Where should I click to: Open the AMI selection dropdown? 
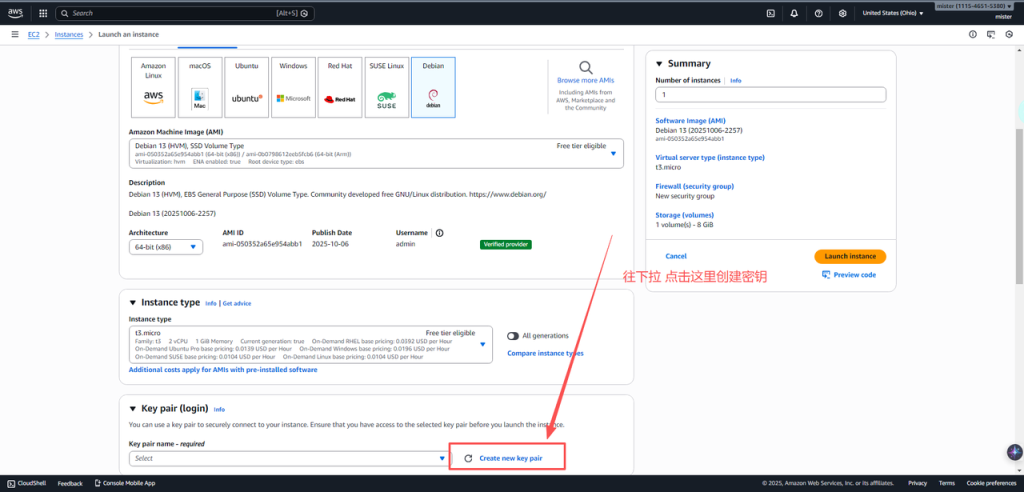pyautogui.click(x=376, y=154)
